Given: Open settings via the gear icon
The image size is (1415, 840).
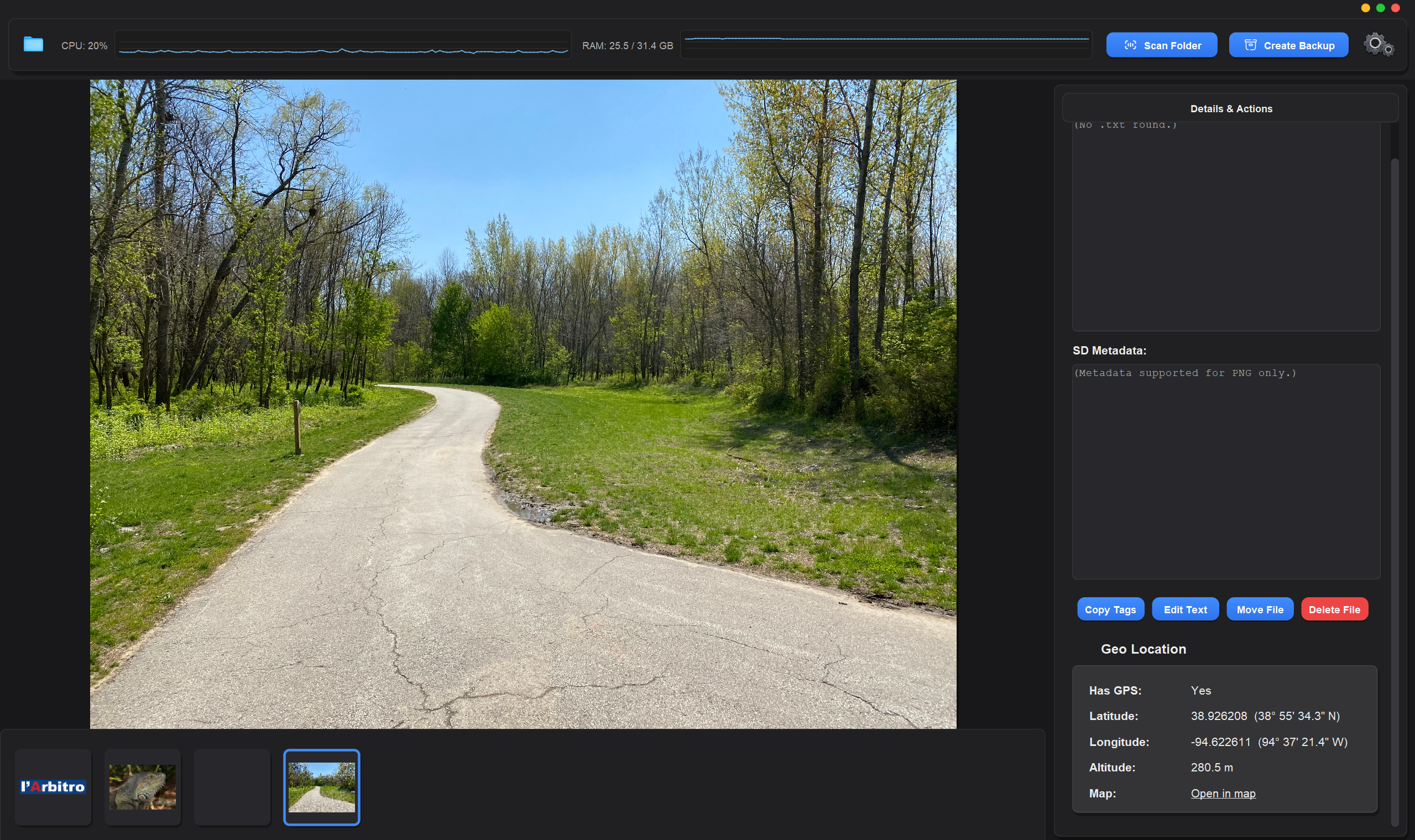Looking at the screenshot, I should 1379,45.
